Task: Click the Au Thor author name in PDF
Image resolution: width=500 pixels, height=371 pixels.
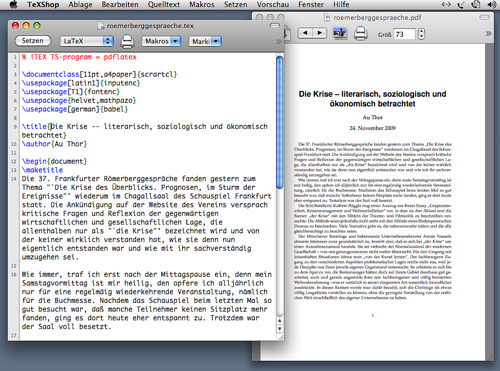Action: [x=372, y=117]
